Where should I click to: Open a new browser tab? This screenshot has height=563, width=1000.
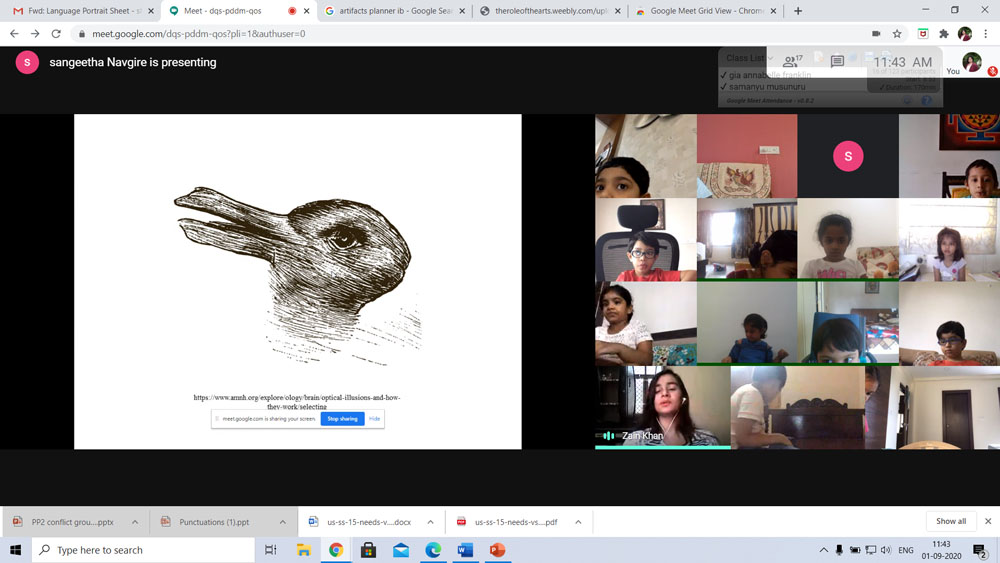click(x=798, y=11)
